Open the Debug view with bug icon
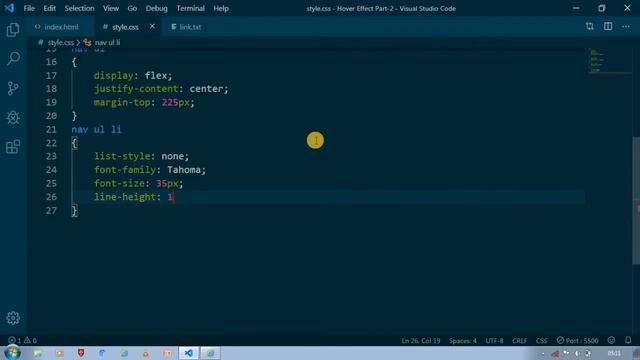Viewport: 640px width, 360px height. pyautogui.click(x=13, y=118)
